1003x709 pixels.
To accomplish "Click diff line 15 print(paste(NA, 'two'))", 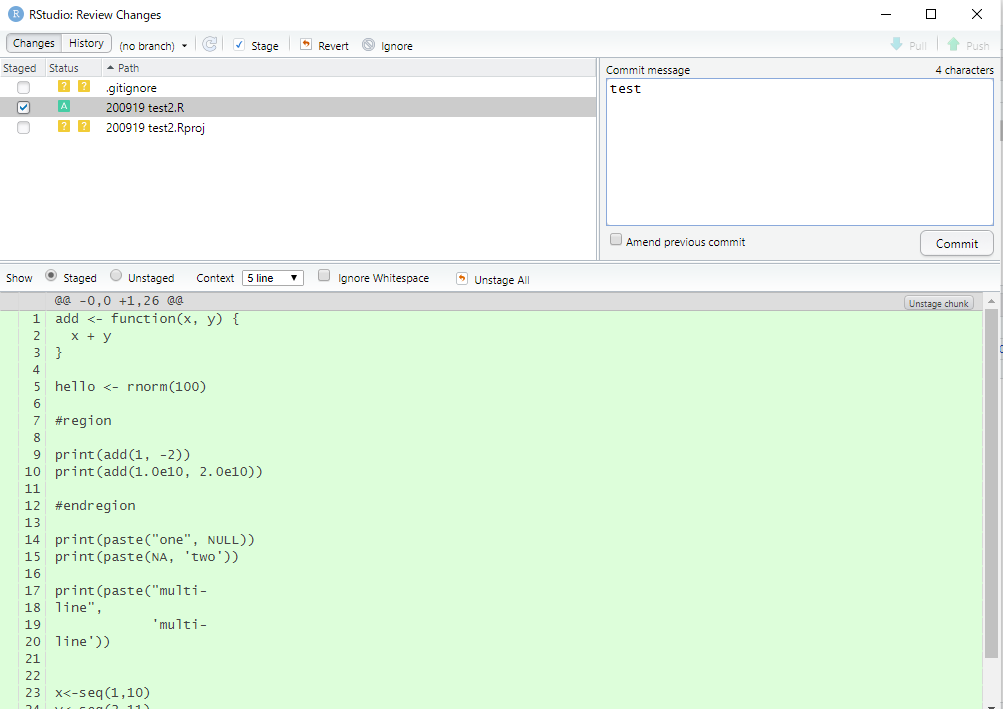I will coord(146,557).
